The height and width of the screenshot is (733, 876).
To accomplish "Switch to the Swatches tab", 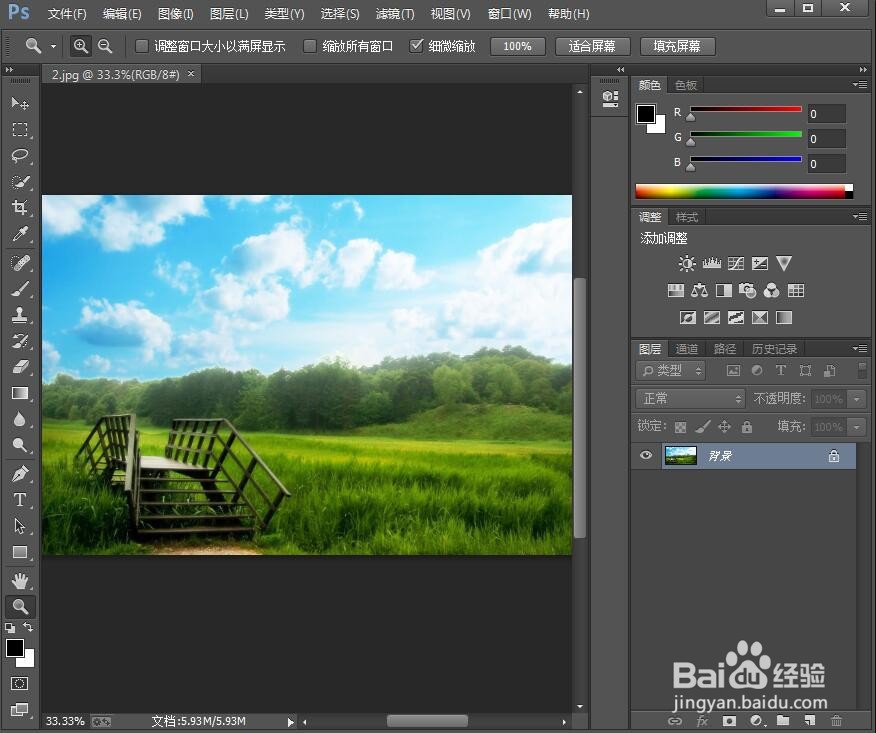I will tap(686, 85).
